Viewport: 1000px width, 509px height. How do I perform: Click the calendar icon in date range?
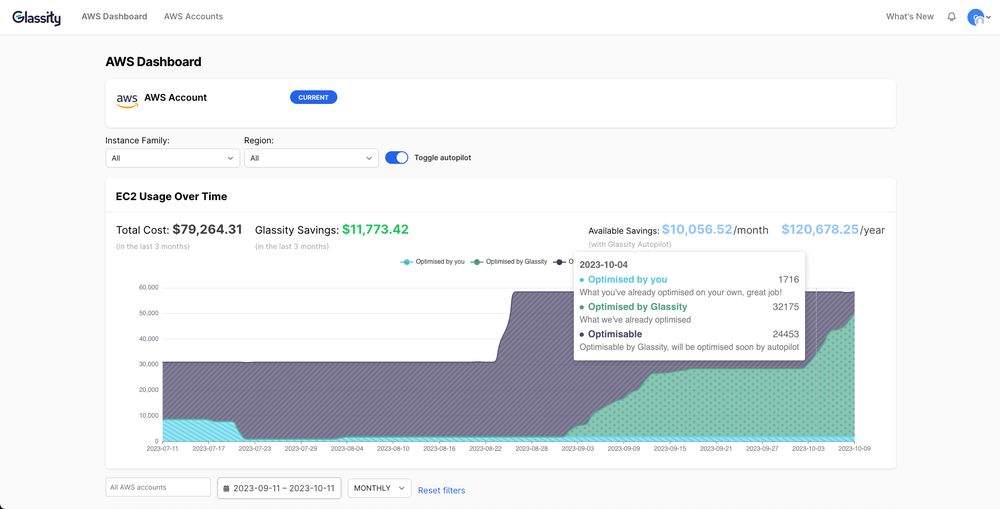pyautogui.click(x=226, y=489)
